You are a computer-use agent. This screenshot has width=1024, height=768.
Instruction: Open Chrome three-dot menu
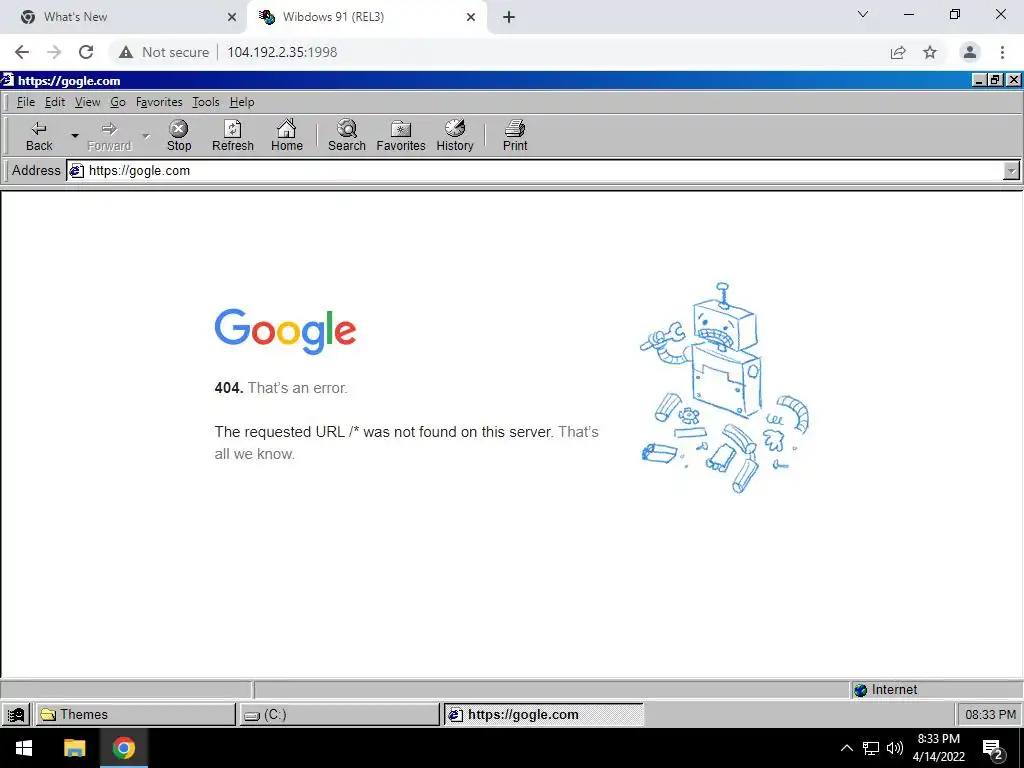tap(1002, 52)
